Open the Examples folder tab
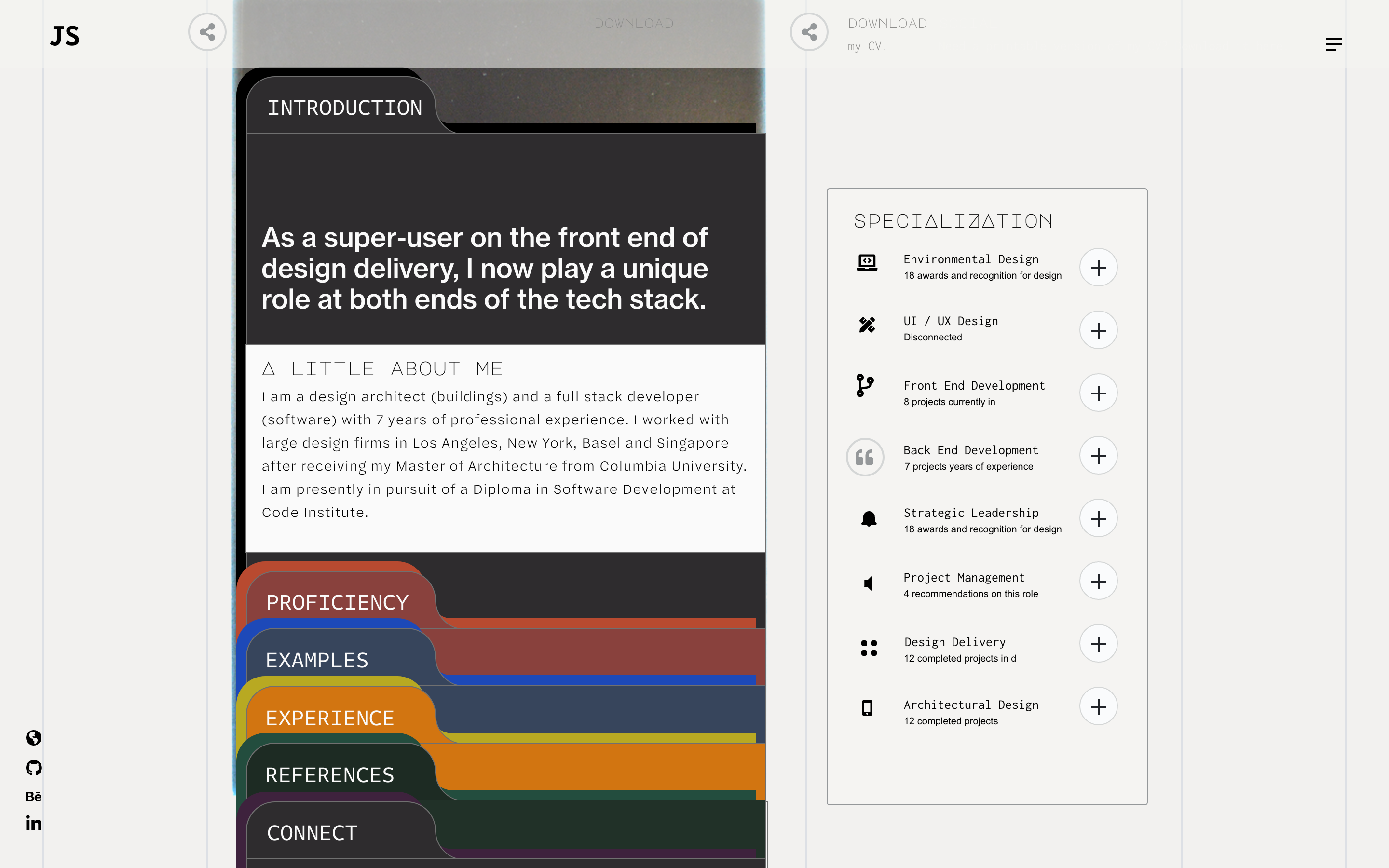The width and height of the screenshot is (1389, 868). click(317, 660)
